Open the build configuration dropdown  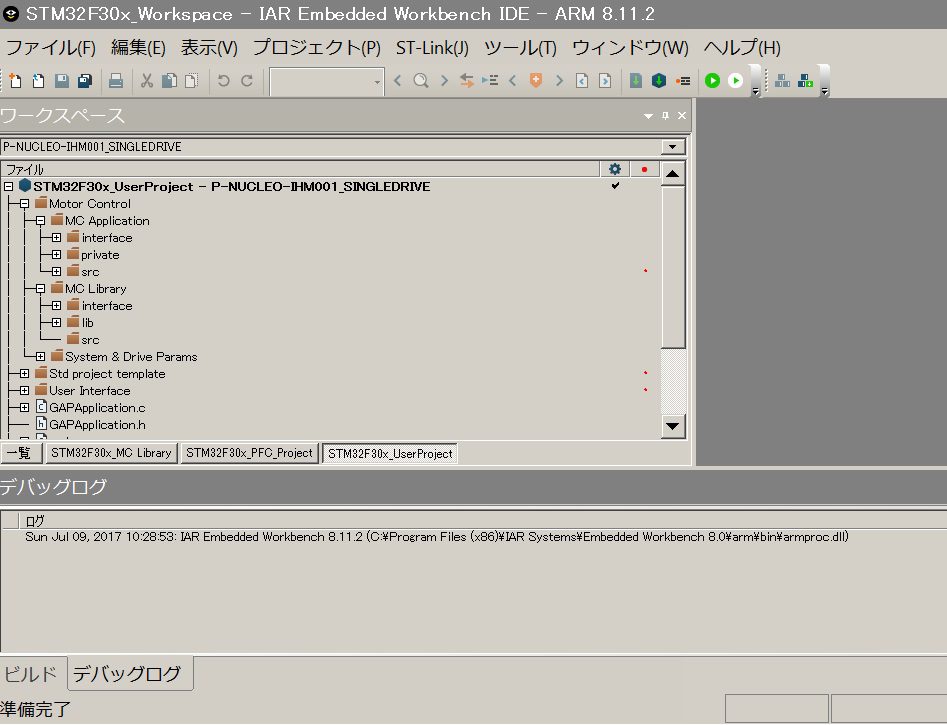(673, 147)
